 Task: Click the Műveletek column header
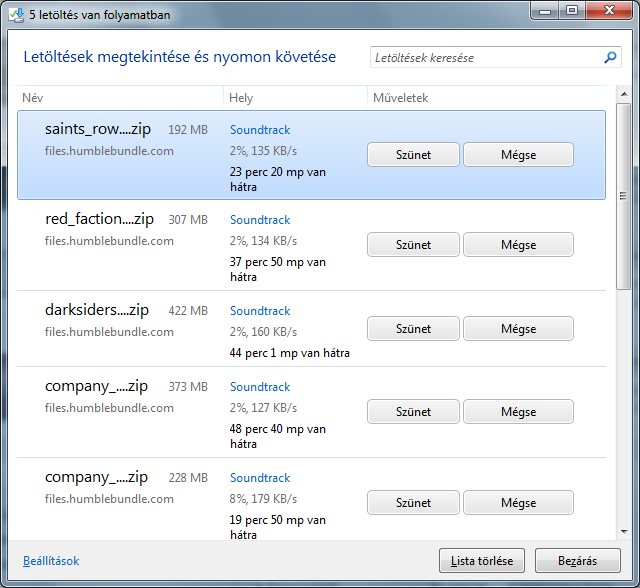click(x=400, y=98)
